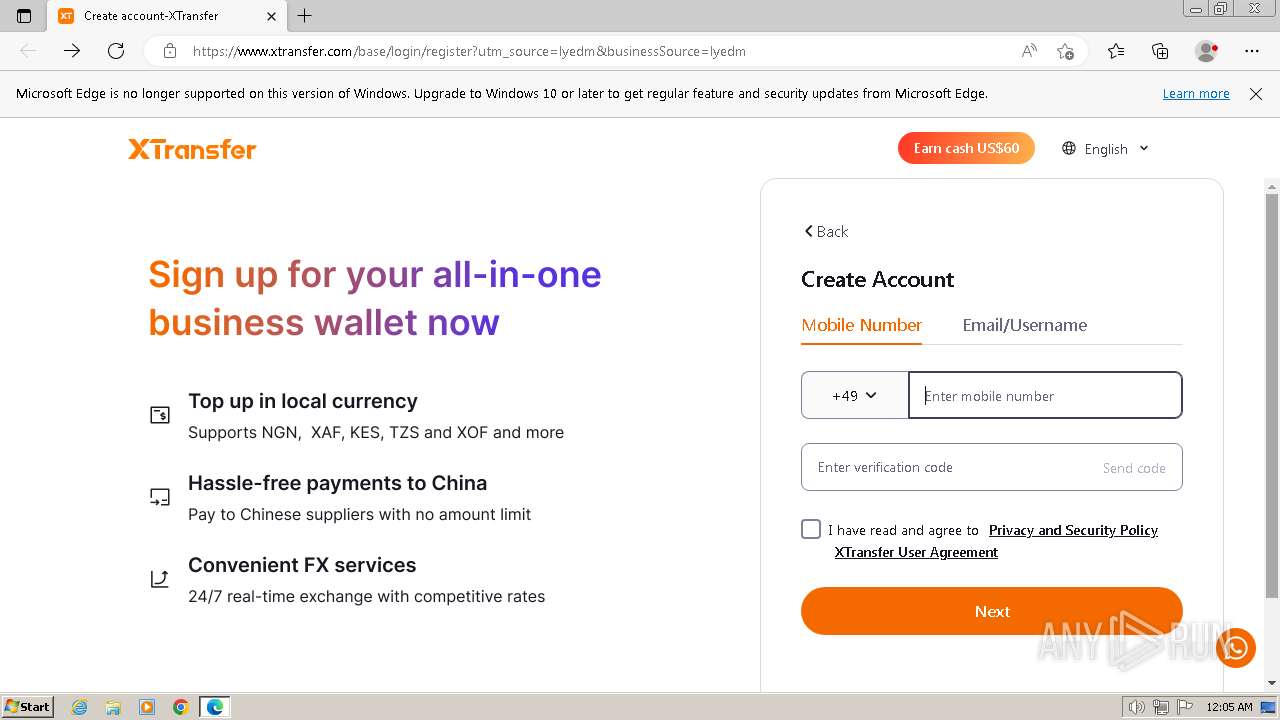Click the Earn cash US$60 button
Image resolution: width=1280 pixels, height=720 pixels.
[x=966, y=148]
